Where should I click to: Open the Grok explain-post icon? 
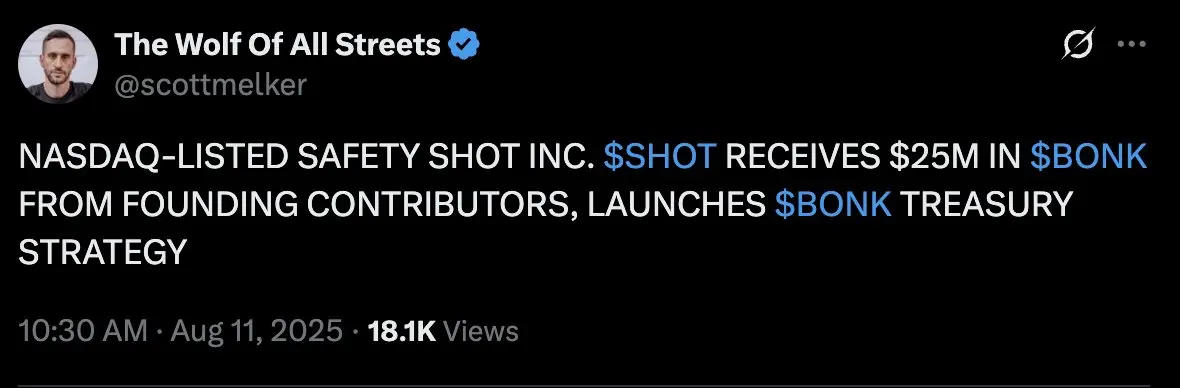point(1078,44)
